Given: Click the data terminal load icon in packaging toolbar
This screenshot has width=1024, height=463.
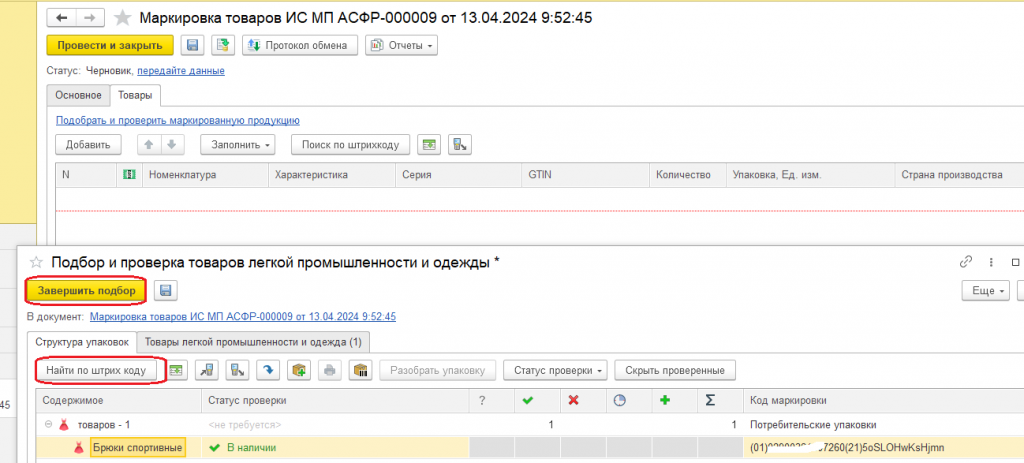Looking at the screenshot, I should [x=237, y=370].
